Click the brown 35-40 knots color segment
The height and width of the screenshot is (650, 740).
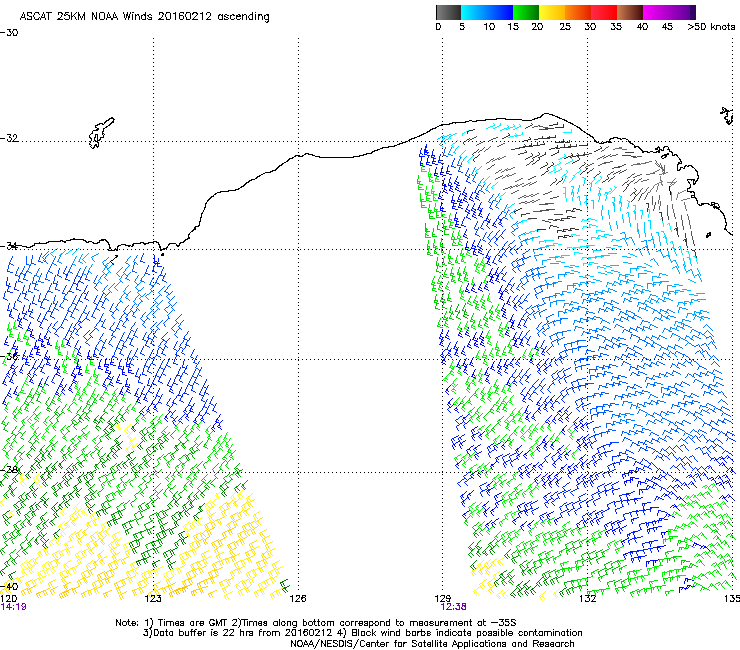point(630,12)
